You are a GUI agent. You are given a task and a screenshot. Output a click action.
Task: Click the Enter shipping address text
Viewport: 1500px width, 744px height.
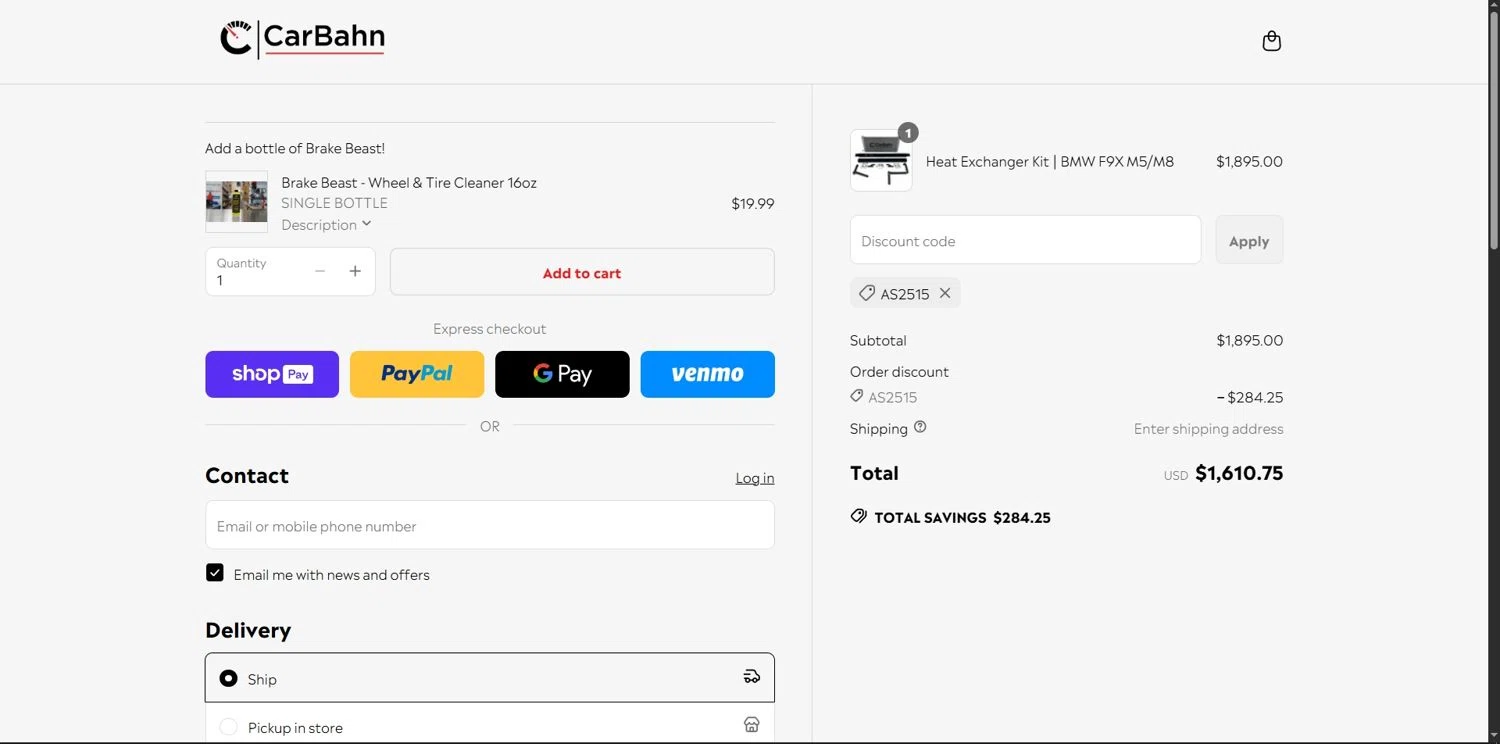[x=1208, y=428]
